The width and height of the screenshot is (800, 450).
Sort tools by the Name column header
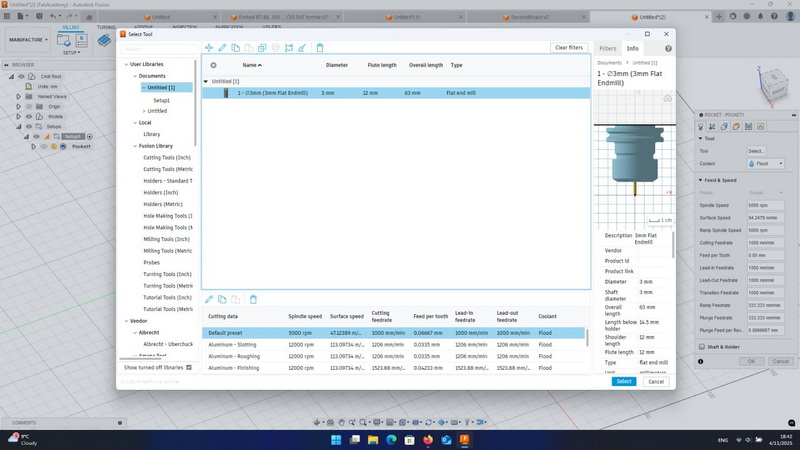point(252,65)
